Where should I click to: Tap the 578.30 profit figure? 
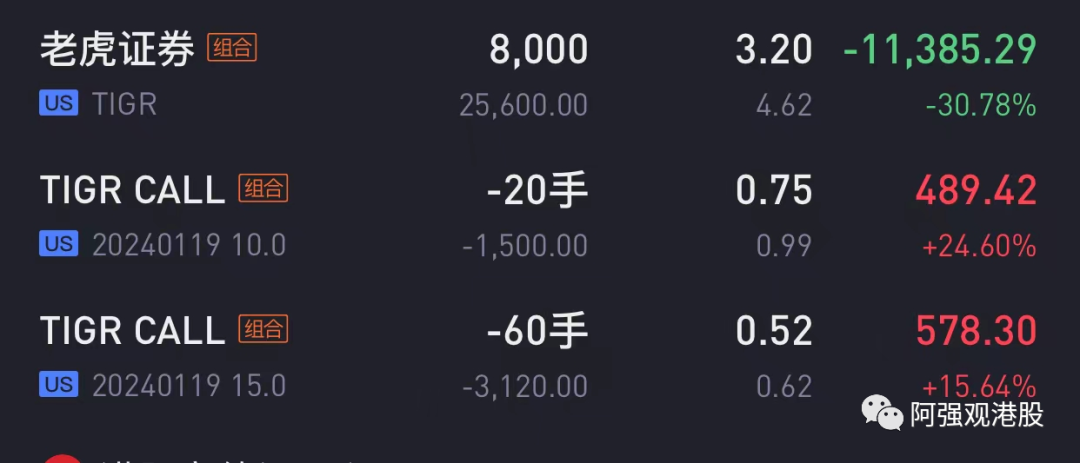(976, 330)
